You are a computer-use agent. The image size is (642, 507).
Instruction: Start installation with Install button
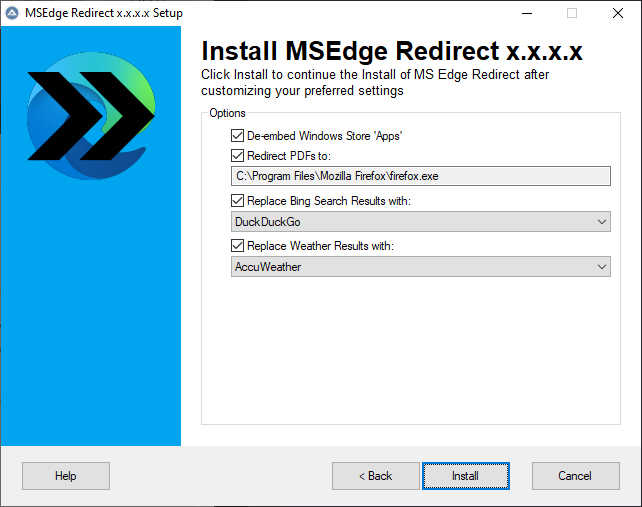pyautogui.click(x=466, y=476)
